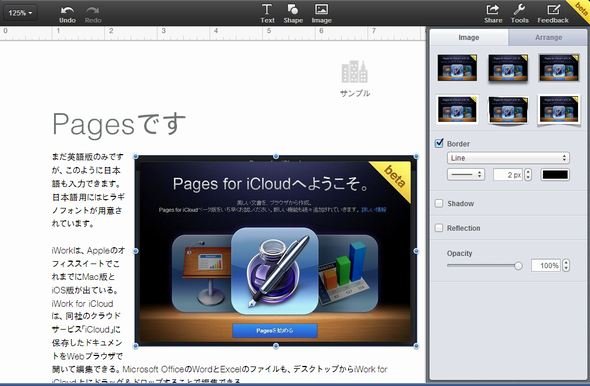The width and height of the screenshot is (590, 386).
Task: Select first image style thumbnail in bottom row
Action: (x=457, y=109)
